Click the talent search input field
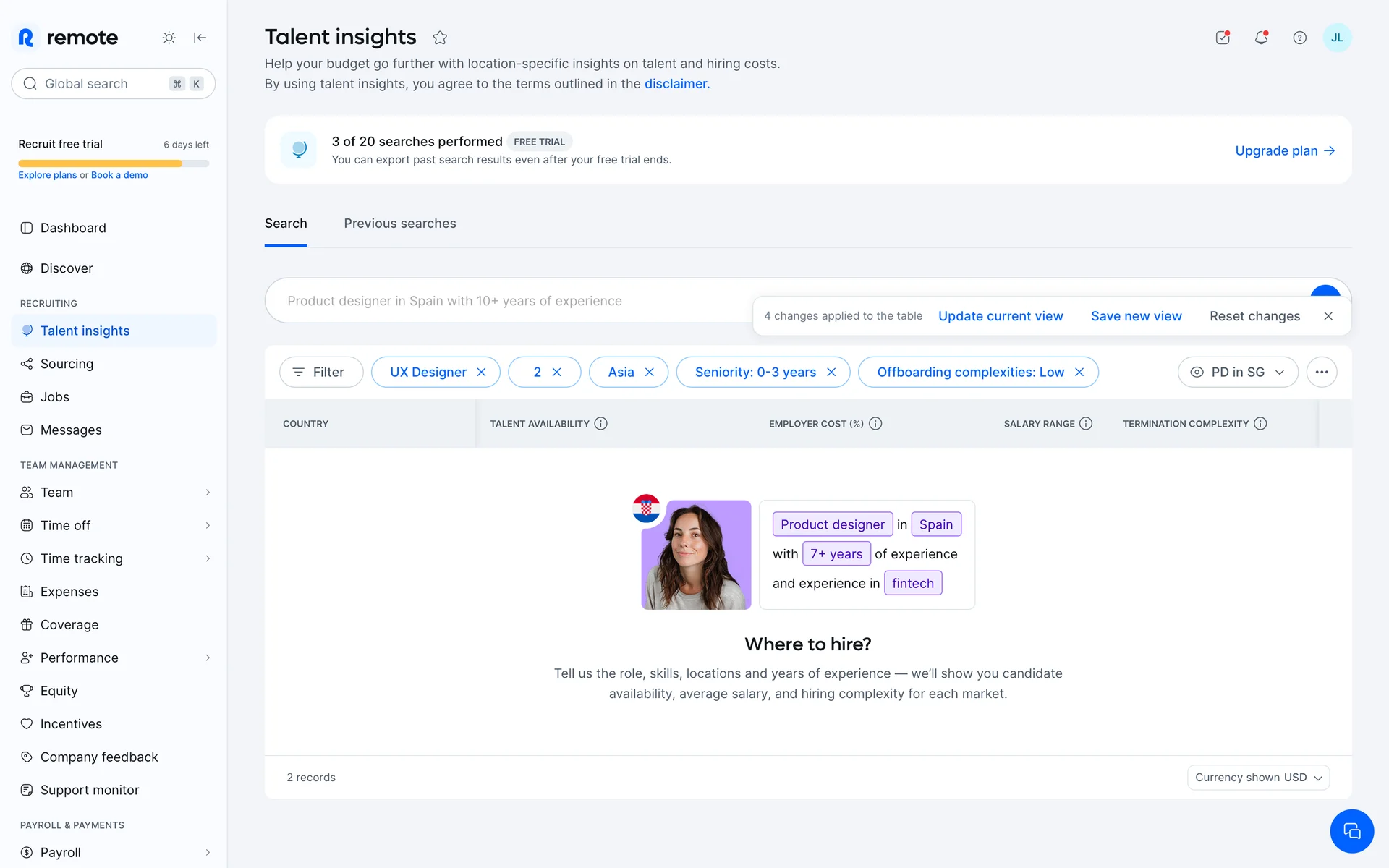Image resolution: width=1389 pixels, height=868 pixels. tap(506, 301)
